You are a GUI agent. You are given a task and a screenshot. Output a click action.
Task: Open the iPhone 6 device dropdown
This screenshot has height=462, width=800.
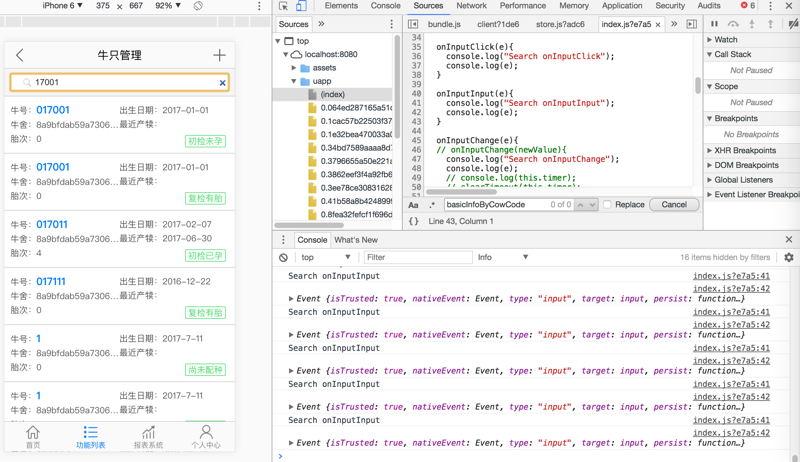point(61,6)
